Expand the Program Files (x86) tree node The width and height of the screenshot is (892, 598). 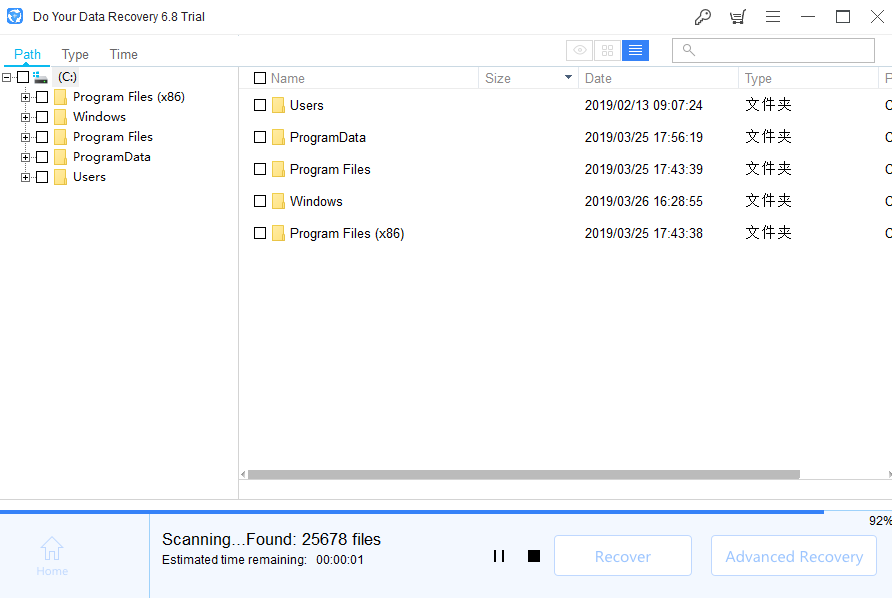[x=25, y=97]
